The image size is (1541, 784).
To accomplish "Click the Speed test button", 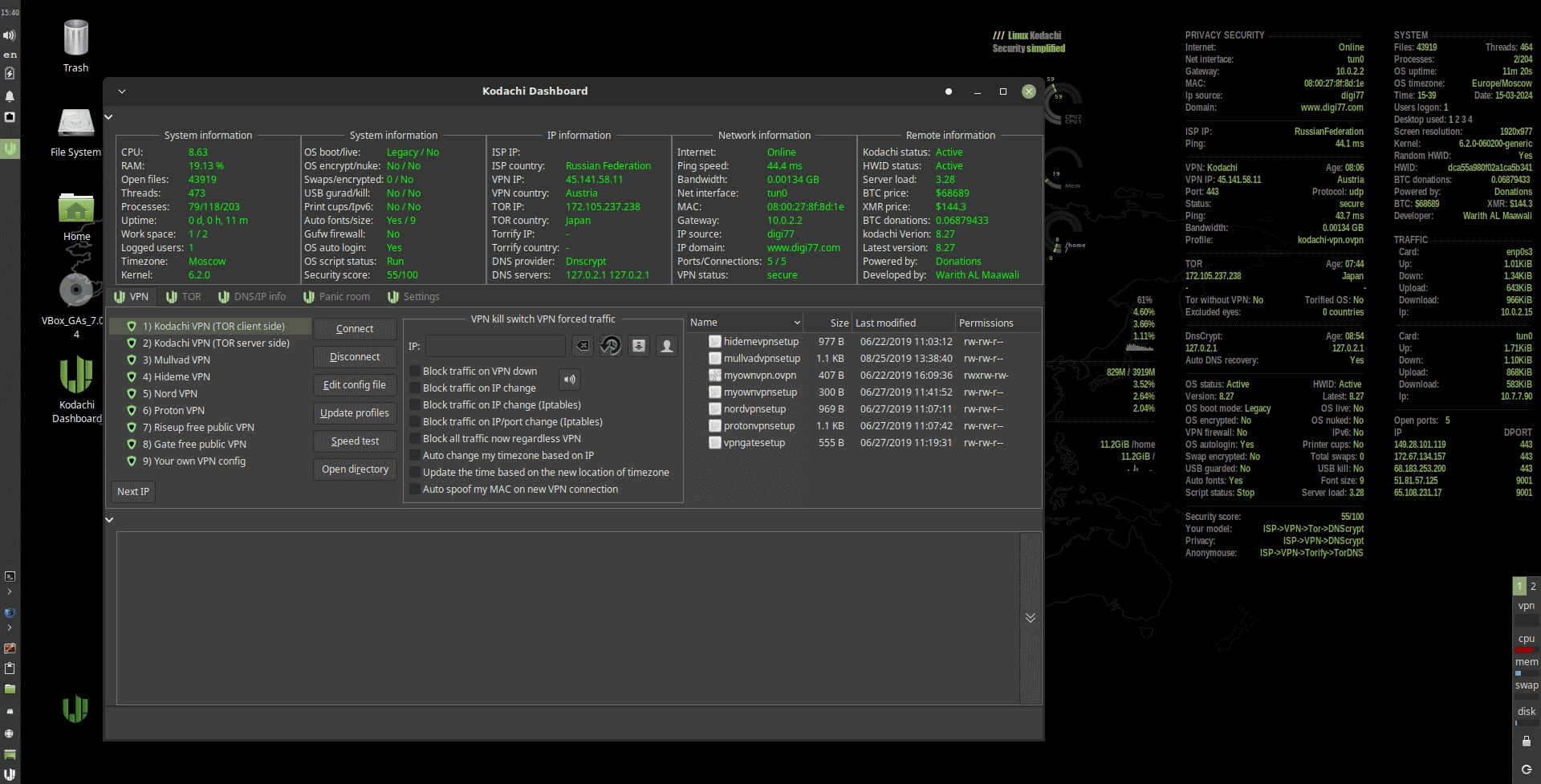I will click(355, 441).
